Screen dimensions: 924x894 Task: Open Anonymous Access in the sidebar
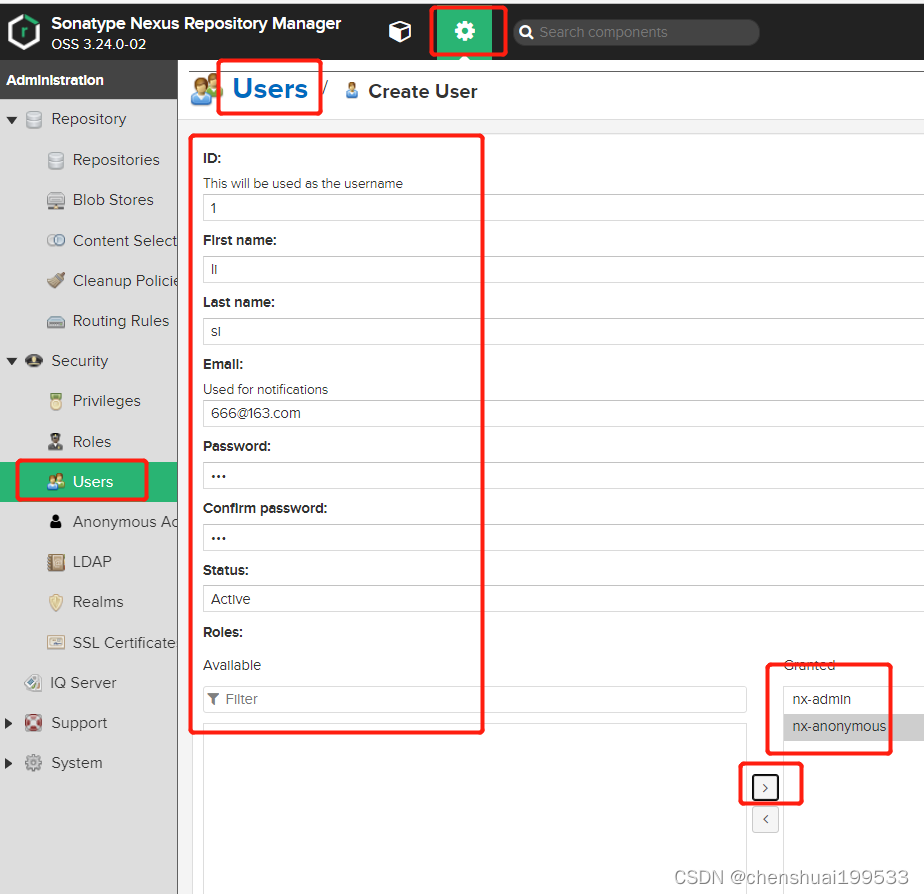point(125,522)
